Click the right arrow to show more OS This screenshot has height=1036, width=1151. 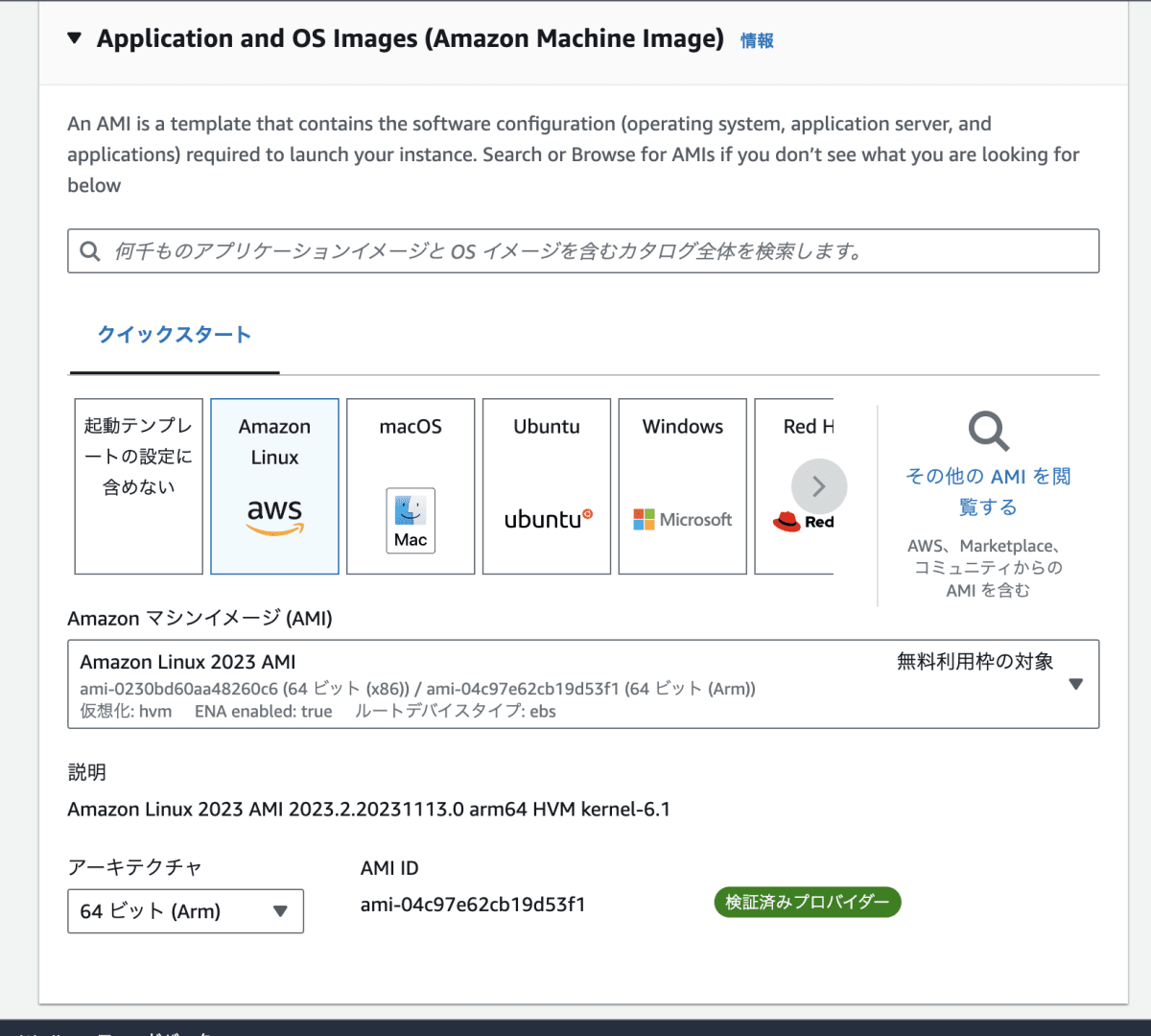tap(819, 486)
